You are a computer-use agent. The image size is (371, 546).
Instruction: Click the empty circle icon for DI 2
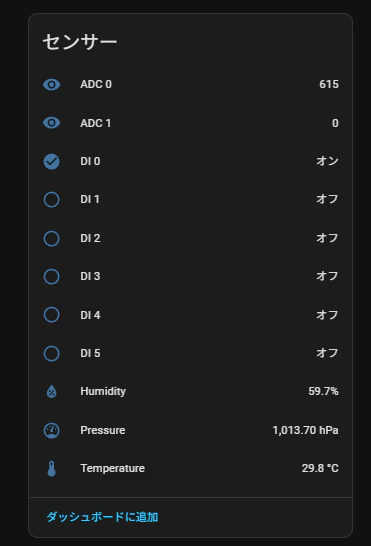[52, 239]
